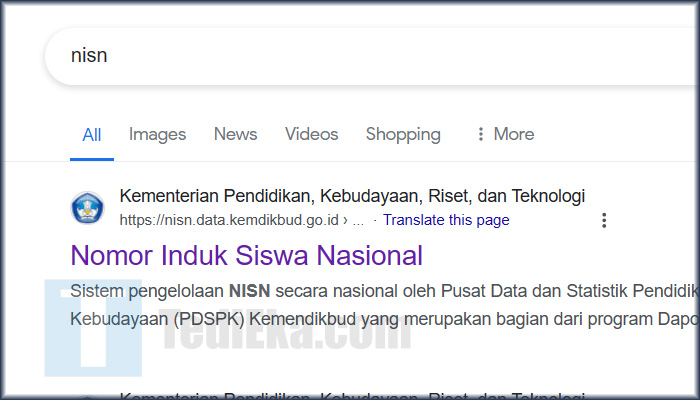
Task: Expand the More search options menu
Action: point(505,134)
